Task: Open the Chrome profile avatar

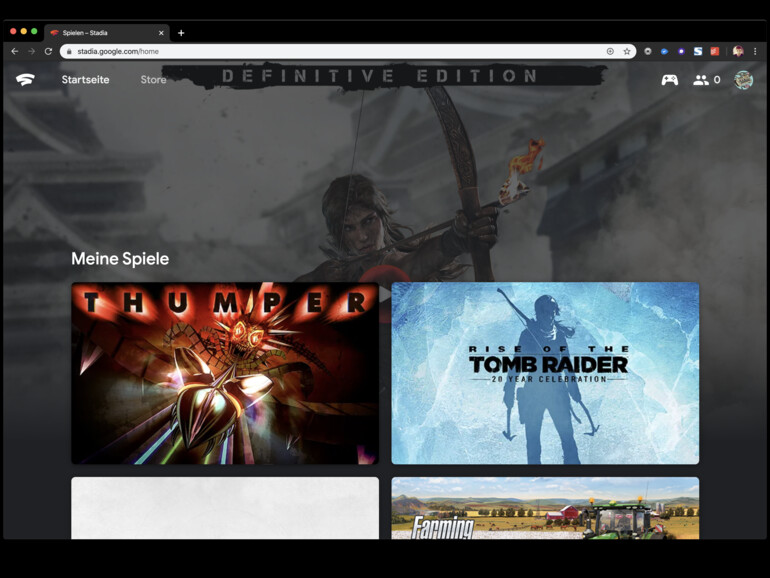Action: tap(738, 51)
